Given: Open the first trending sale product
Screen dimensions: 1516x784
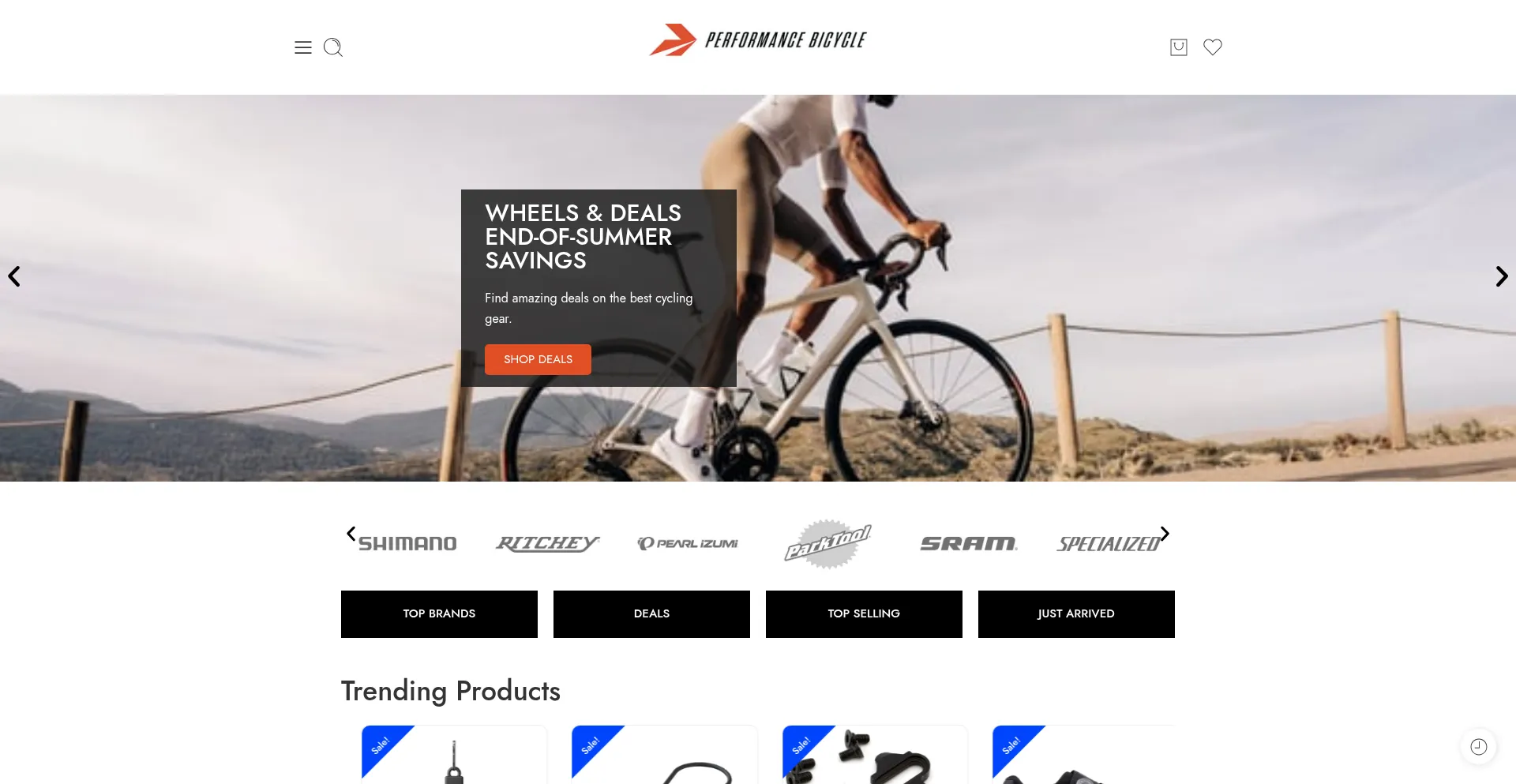Looking at the screenshot, I should pos(454,755).
